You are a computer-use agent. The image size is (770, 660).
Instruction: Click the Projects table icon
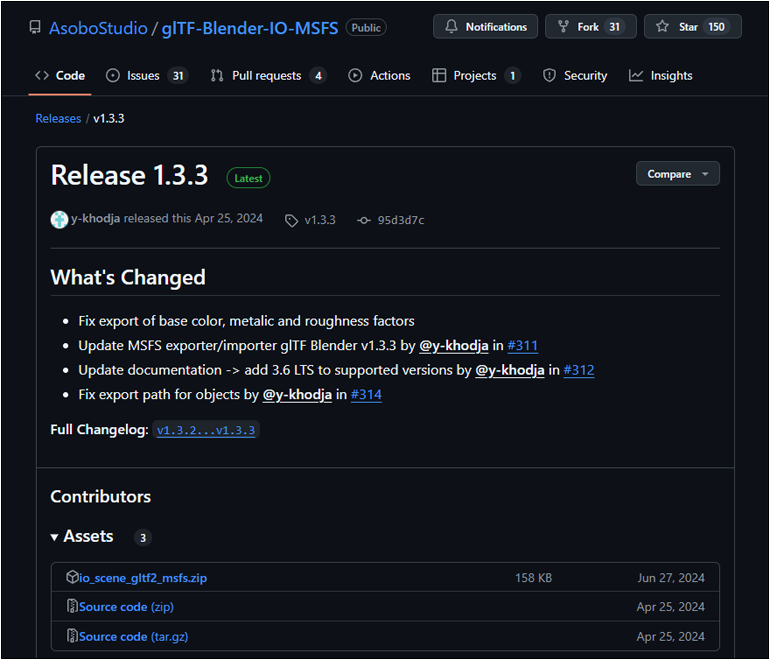pyautogui.click(x=439, y=76)
